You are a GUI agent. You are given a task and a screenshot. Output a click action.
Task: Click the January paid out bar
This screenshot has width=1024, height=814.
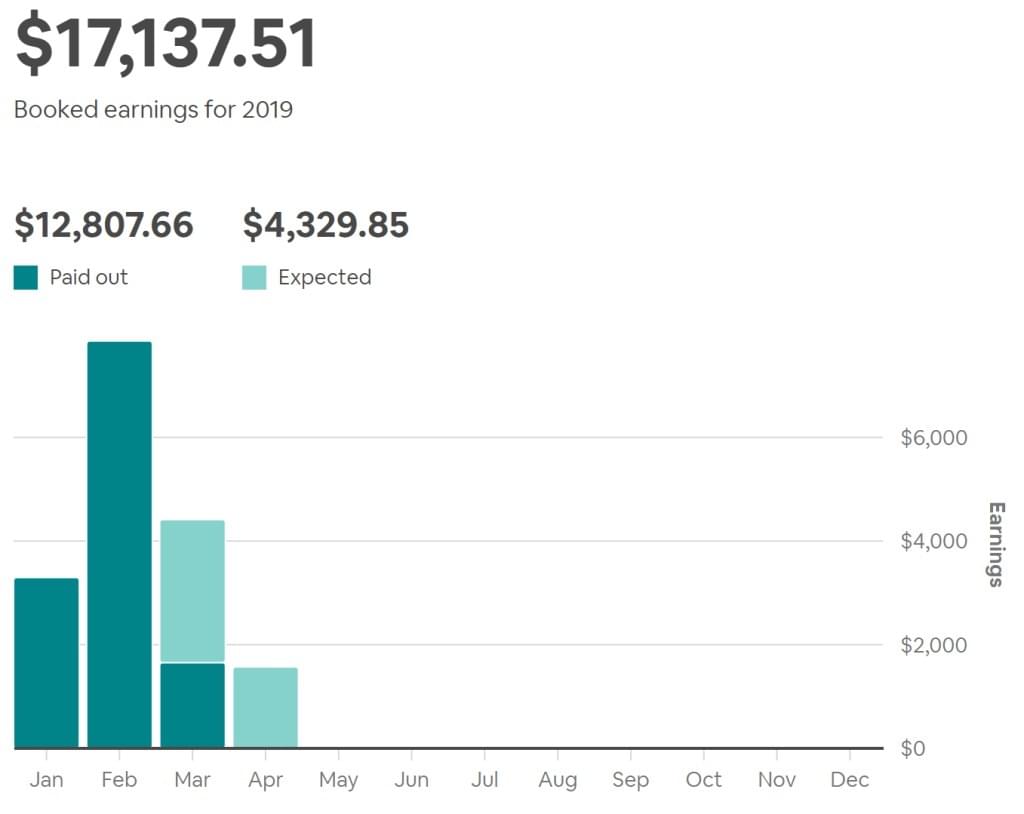[x=46, y=662]
